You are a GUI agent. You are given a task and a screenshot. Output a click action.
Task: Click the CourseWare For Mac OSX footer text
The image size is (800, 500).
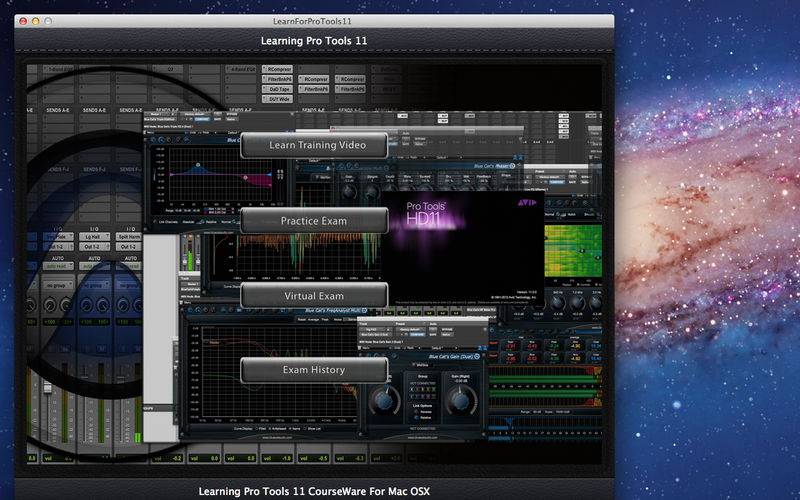point(314,491)
